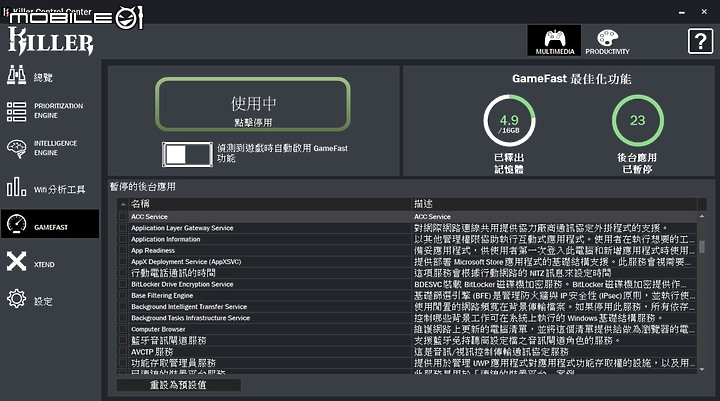Open the Intelligence Engine brain icon
Screen dimensions: 720x401
click(17, 149)
